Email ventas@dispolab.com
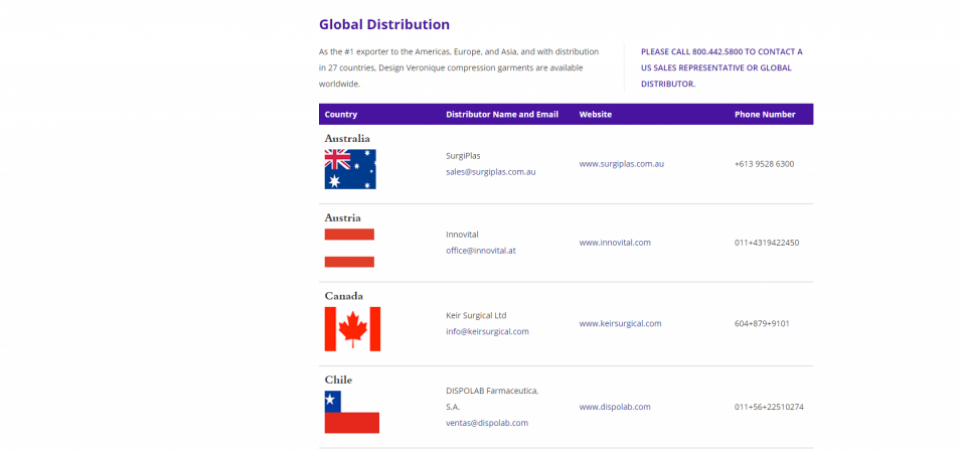Viewport: 960px width, 450px height. tap(487, 423)
